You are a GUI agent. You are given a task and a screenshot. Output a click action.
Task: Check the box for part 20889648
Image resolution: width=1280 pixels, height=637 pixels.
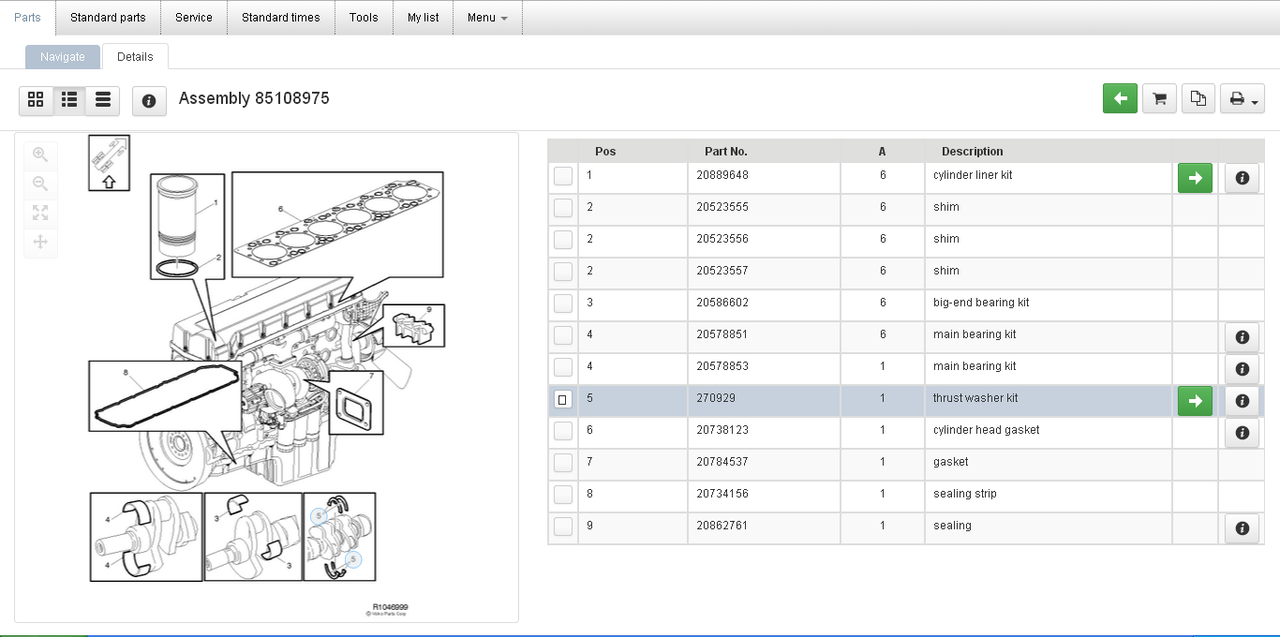click(563, 176)
